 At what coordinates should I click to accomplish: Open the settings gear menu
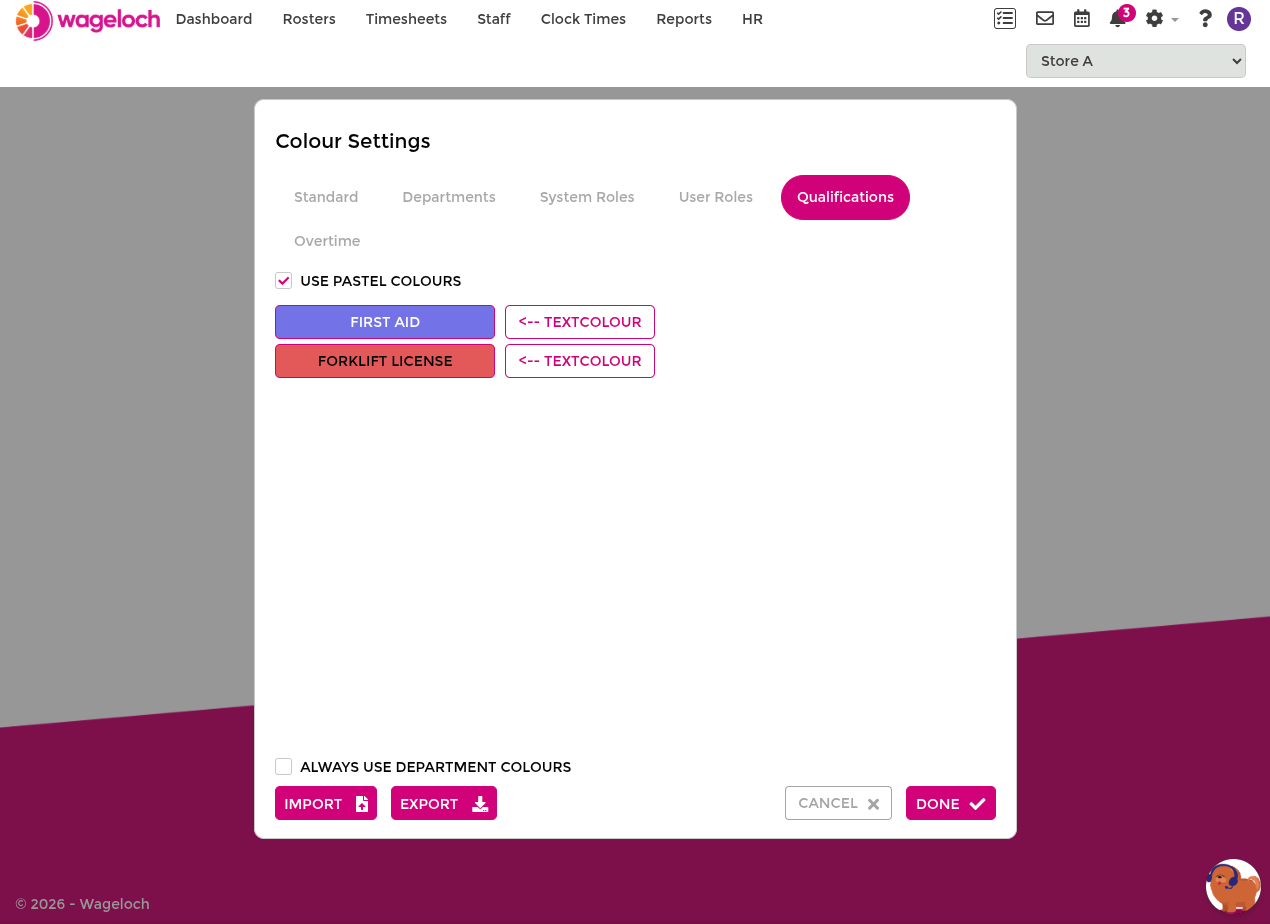click(1161, 18)
